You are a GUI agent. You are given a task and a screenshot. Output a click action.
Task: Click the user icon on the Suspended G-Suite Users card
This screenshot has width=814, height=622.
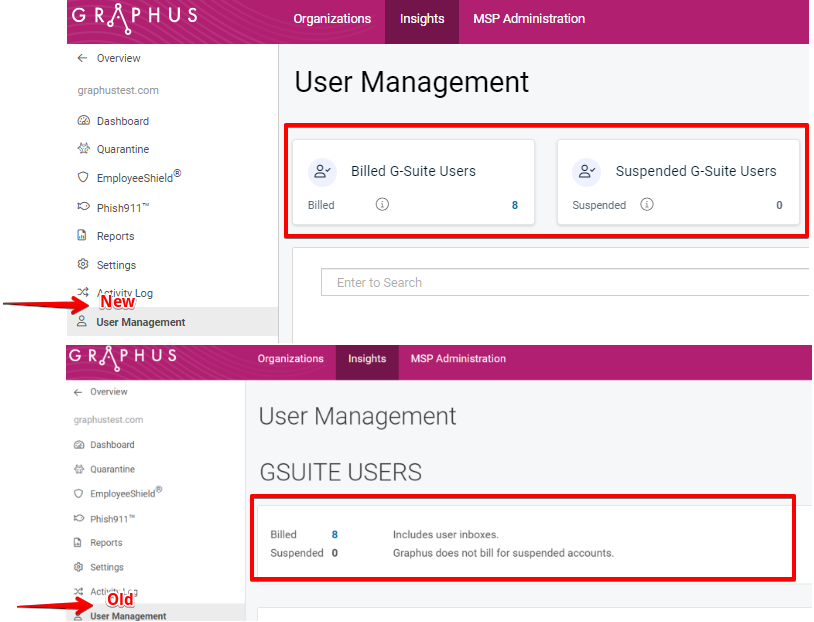click(587, 172)
